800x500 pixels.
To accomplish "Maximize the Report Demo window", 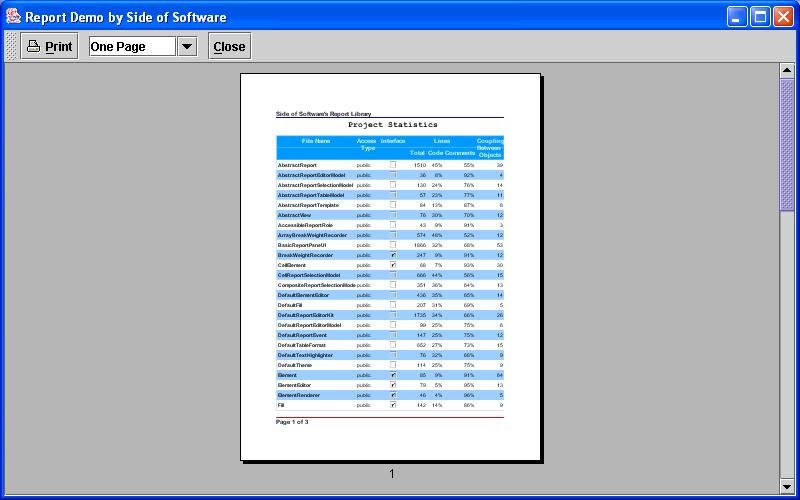I will click(760, 17).
